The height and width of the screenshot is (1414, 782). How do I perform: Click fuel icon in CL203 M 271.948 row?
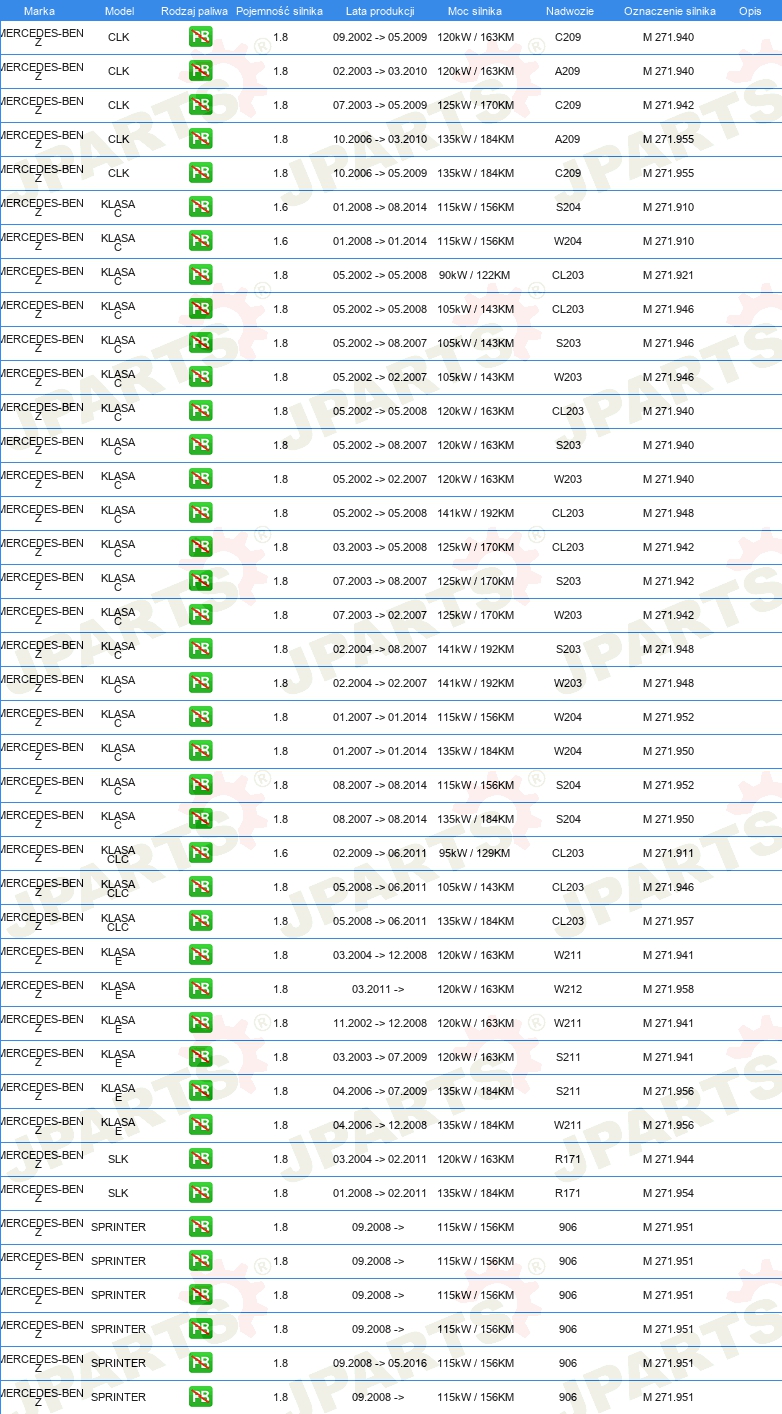pos(200,513)
